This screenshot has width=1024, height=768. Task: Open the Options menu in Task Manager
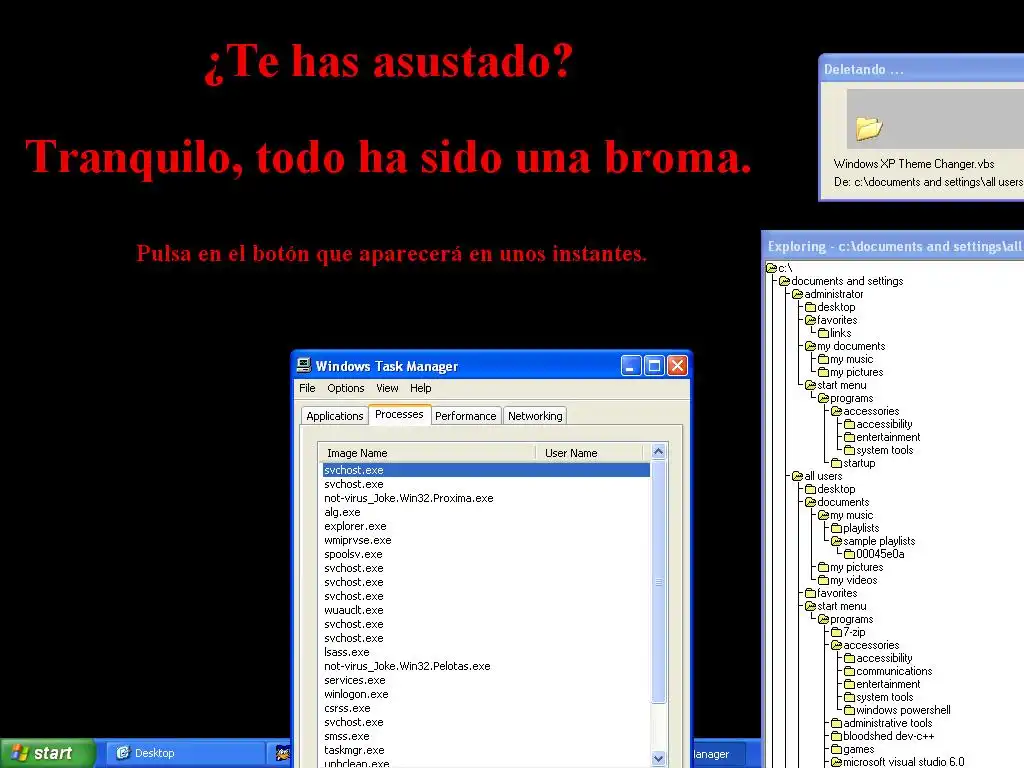(345, 388)
